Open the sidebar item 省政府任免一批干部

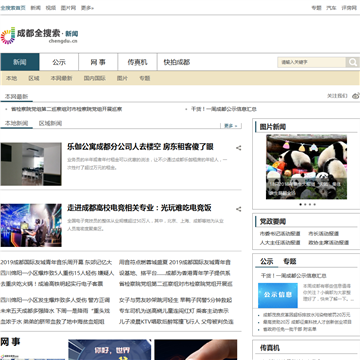(289, 329)
